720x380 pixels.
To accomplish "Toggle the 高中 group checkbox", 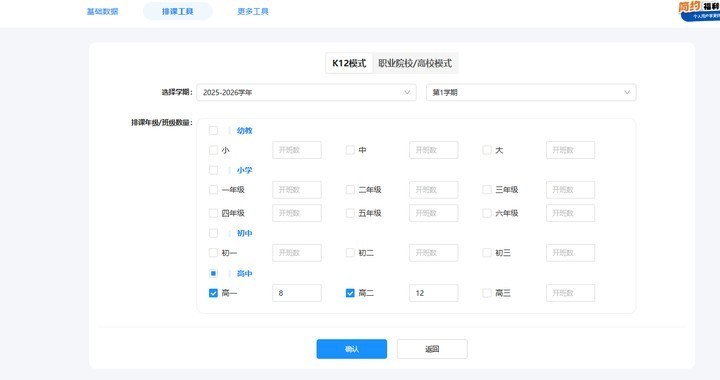I will click(x=213, y=274).
